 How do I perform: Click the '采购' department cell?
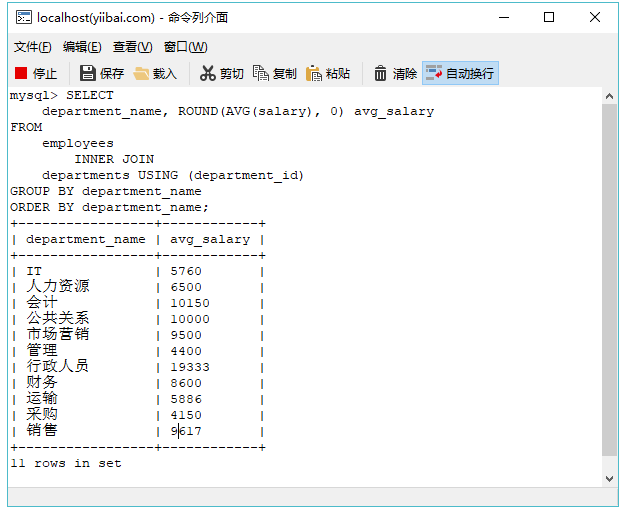pos(42,414)
